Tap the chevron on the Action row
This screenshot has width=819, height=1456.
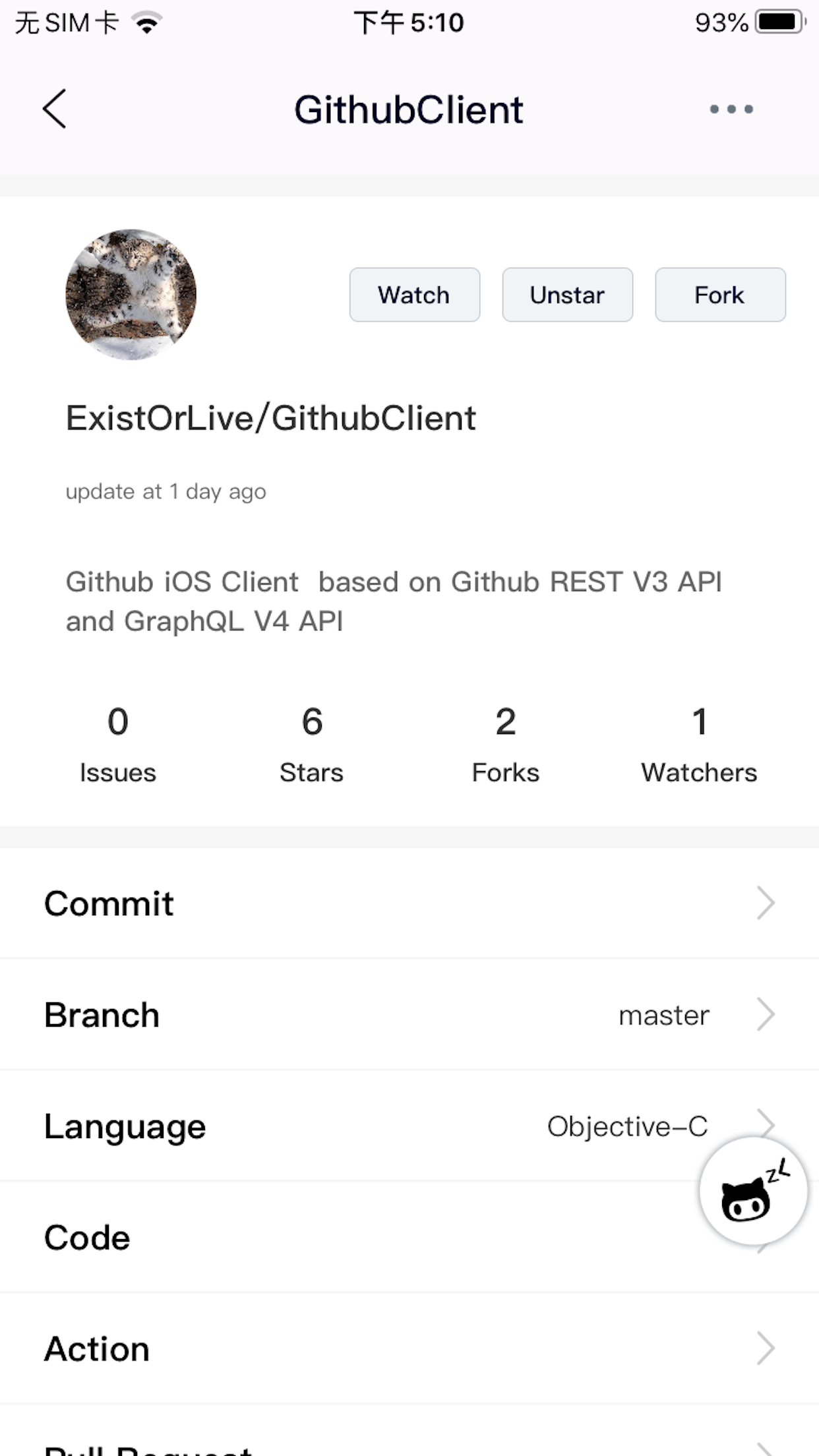(x=766, y=1349)
